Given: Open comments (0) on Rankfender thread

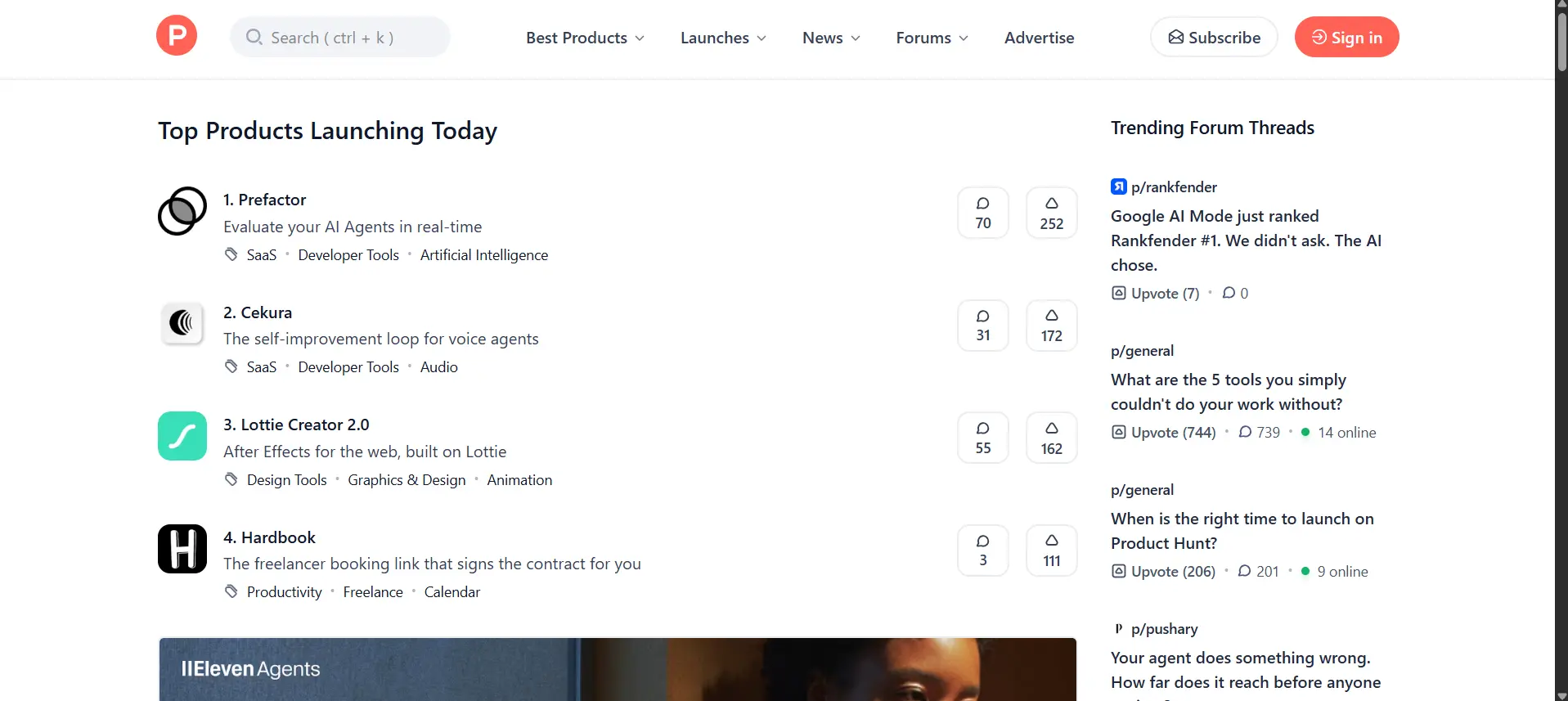Looking at the screenshot, I should coord(1235,293).
